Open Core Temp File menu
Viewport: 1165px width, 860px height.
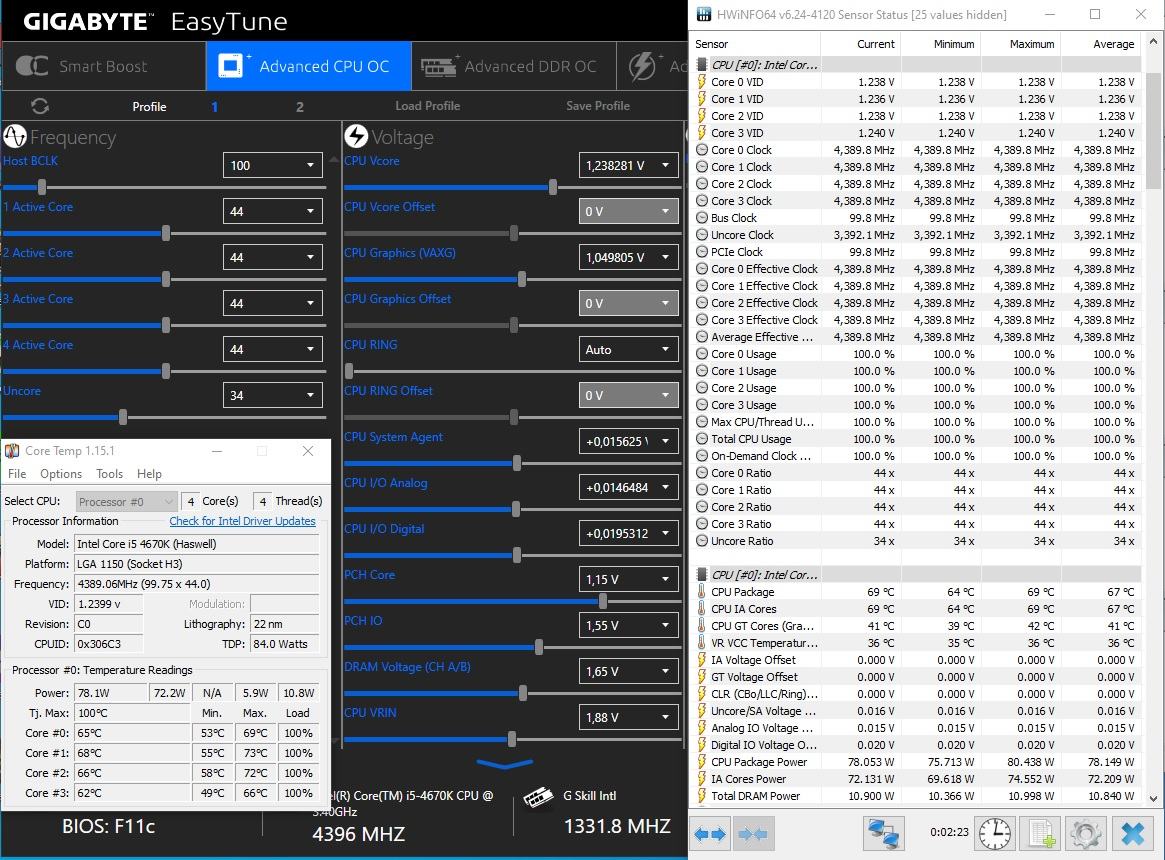17,473
